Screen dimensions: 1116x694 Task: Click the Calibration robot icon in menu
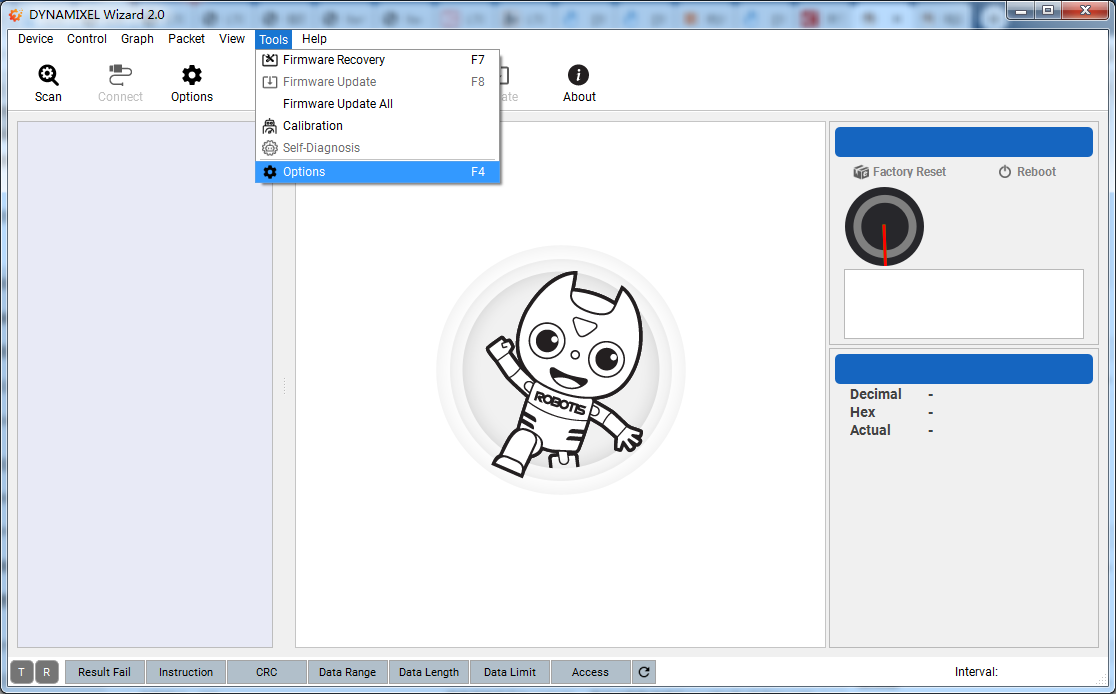269,126
